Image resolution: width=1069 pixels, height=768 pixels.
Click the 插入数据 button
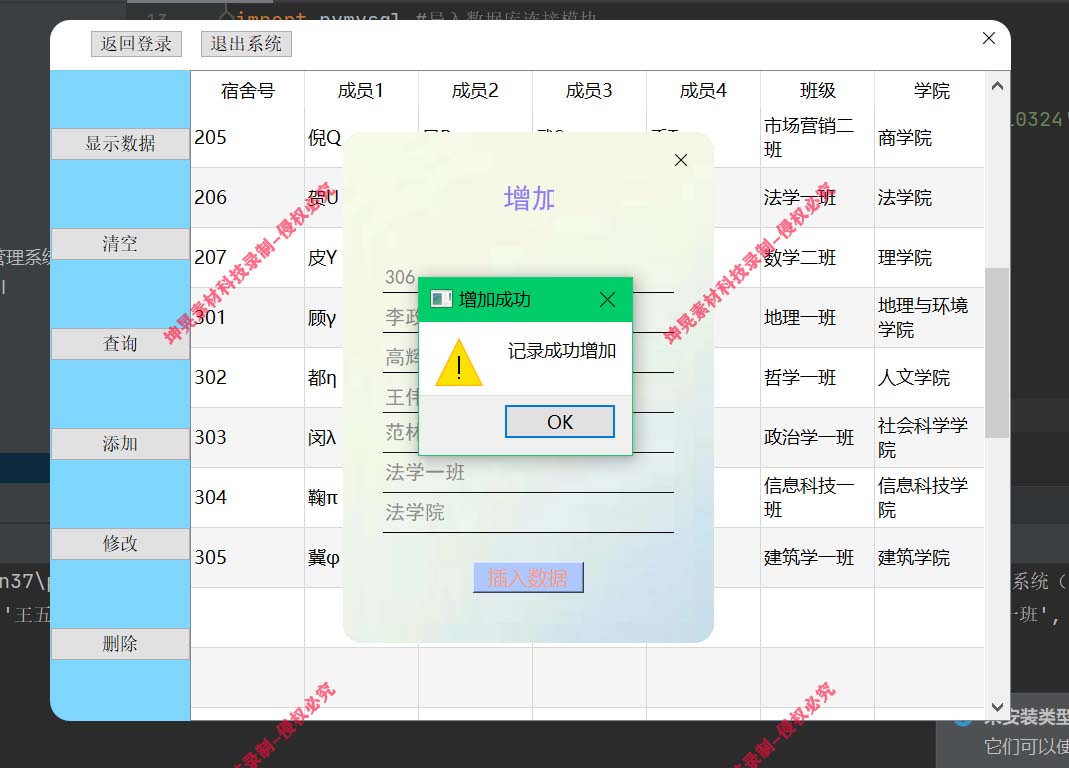click(528, 578)
